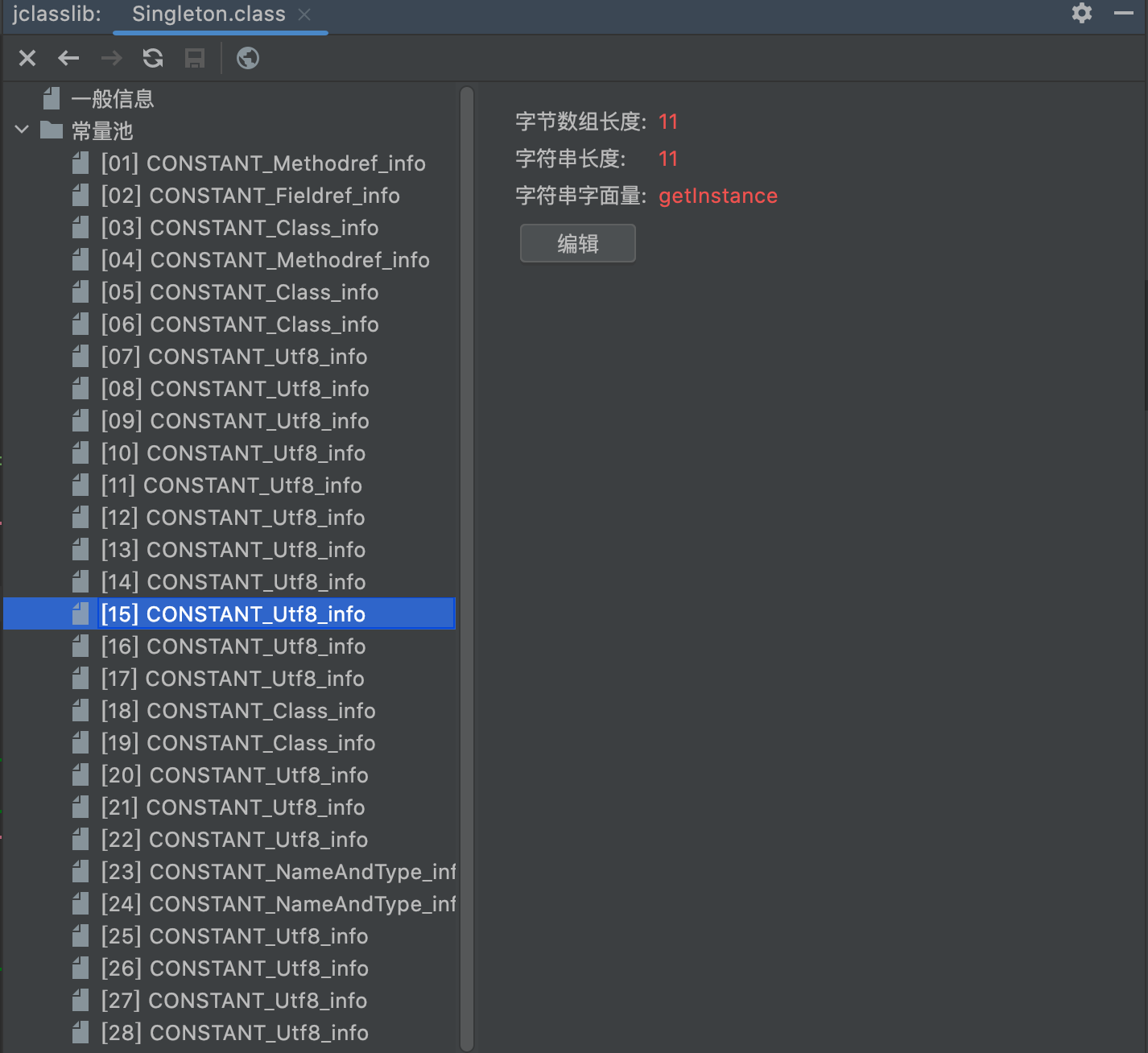Select [05] CONSTANT_Class_info entry
1148x1053 pixels.
click(x=240, y=292)
